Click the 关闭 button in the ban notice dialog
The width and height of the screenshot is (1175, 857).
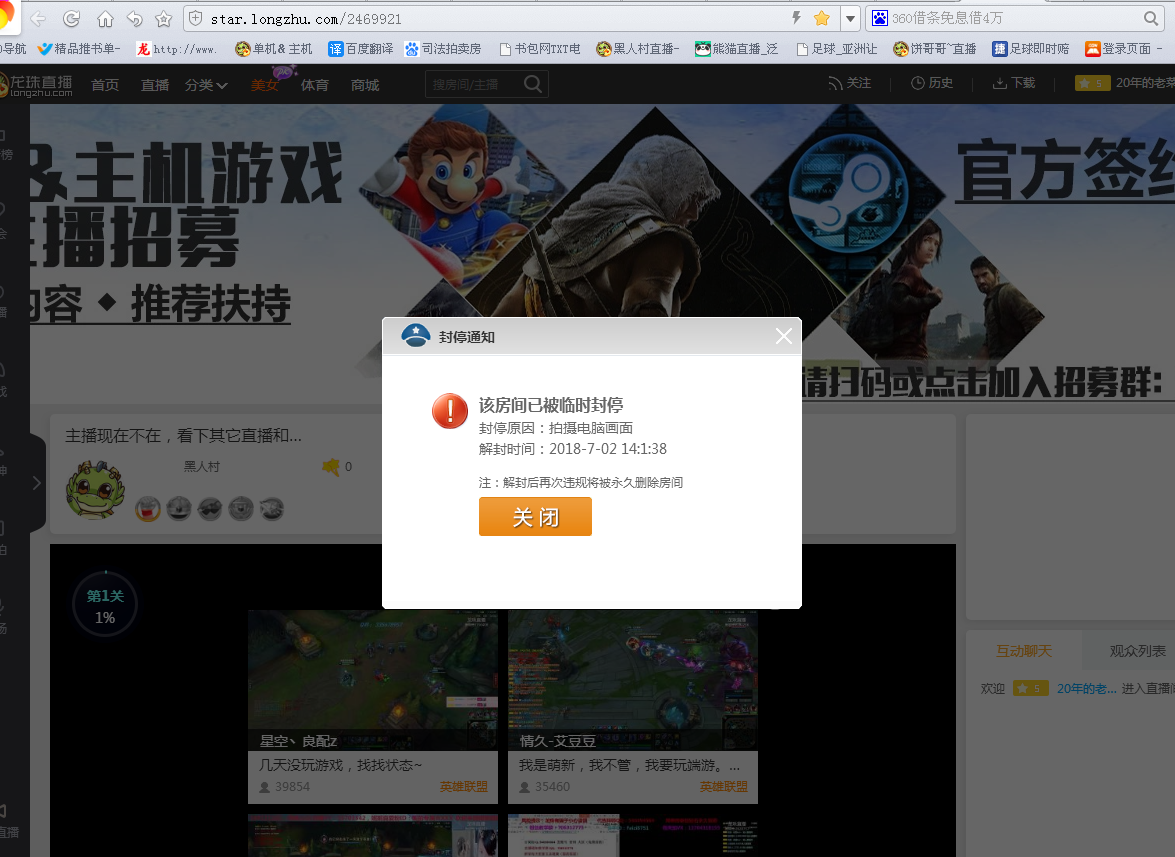(x=535, y=517)
